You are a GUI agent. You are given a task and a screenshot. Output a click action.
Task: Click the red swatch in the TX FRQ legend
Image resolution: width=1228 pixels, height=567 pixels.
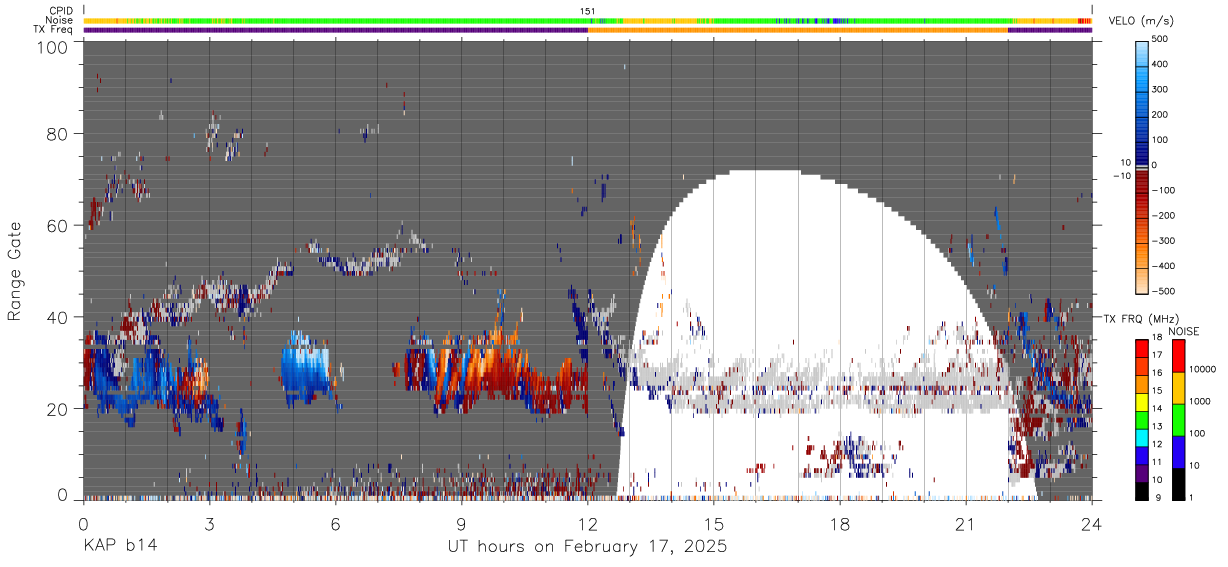coord(1142,349)
